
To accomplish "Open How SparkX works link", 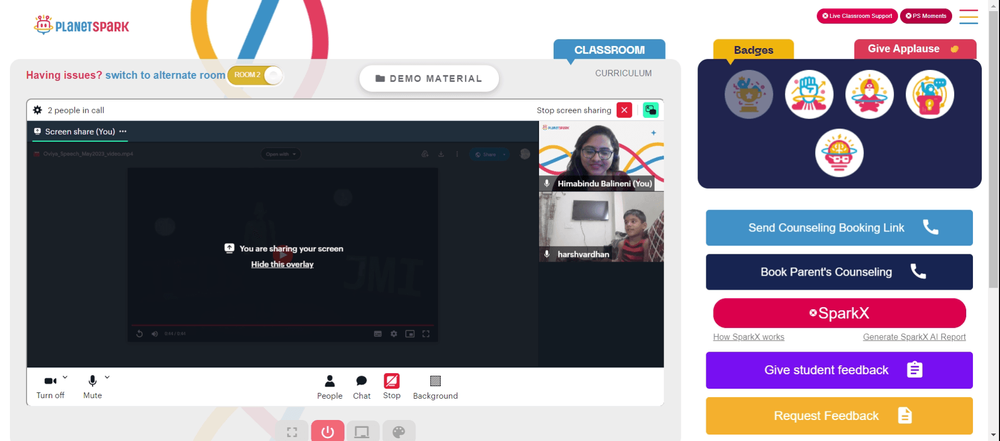I will pos(749,337).
